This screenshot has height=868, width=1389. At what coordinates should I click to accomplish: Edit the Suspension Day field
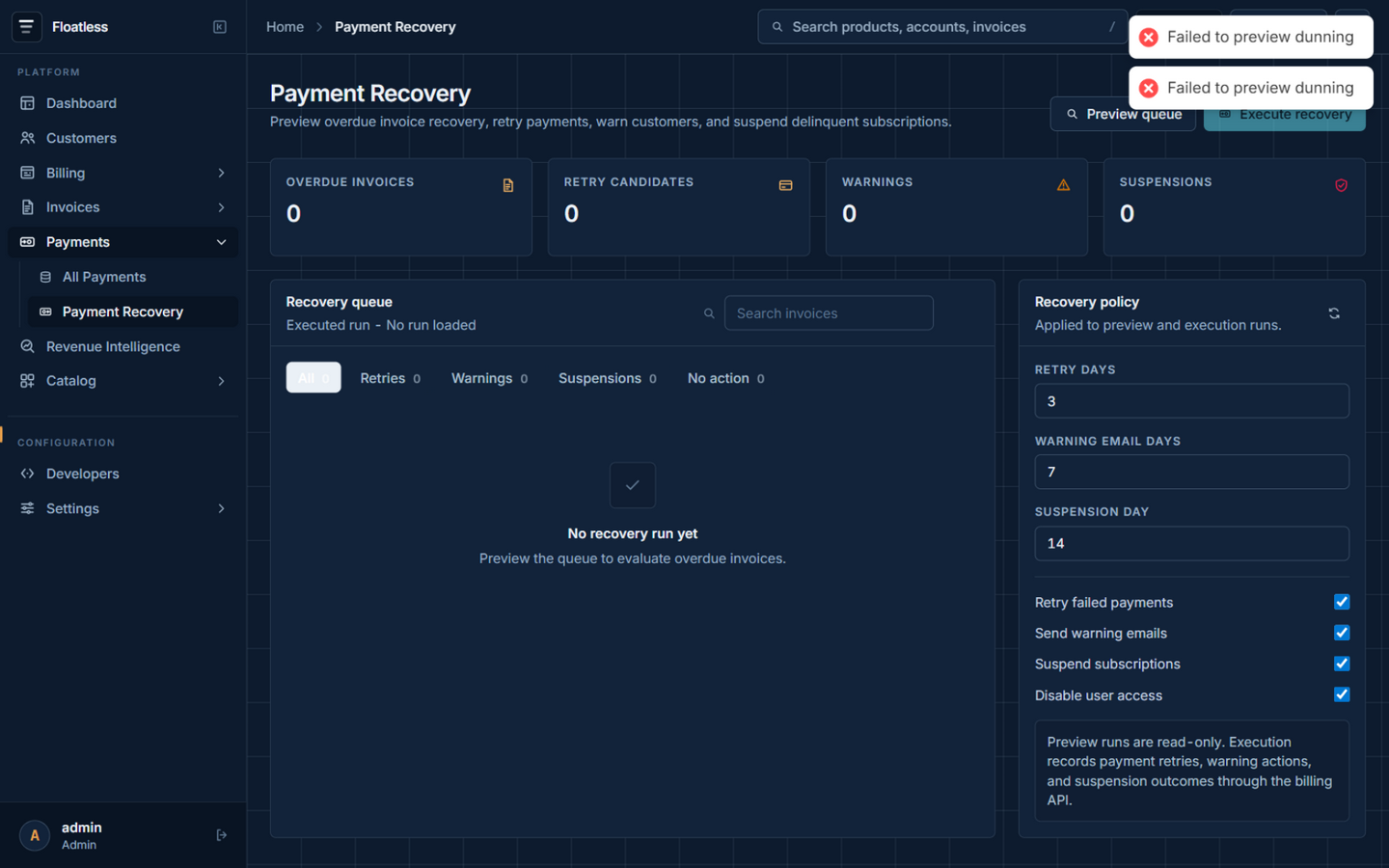pos(1191,543)
